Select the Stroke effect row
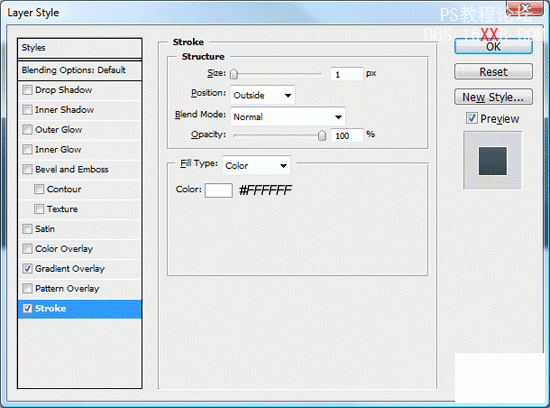The image size is (550, 408). point(80,309)
